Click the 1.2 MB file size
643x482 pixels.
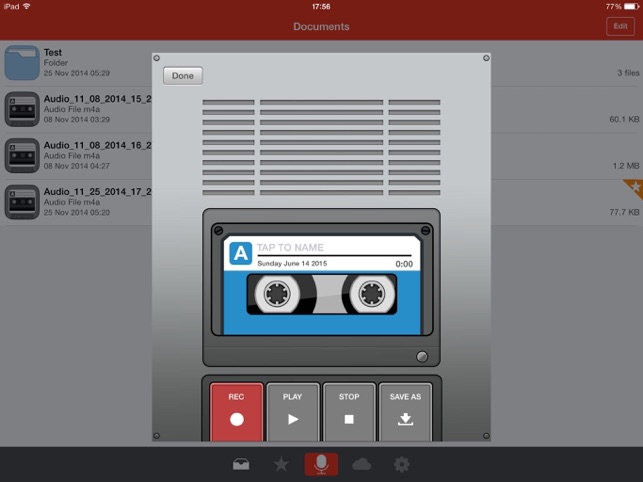pyautogui.click(x=626, y=166)
